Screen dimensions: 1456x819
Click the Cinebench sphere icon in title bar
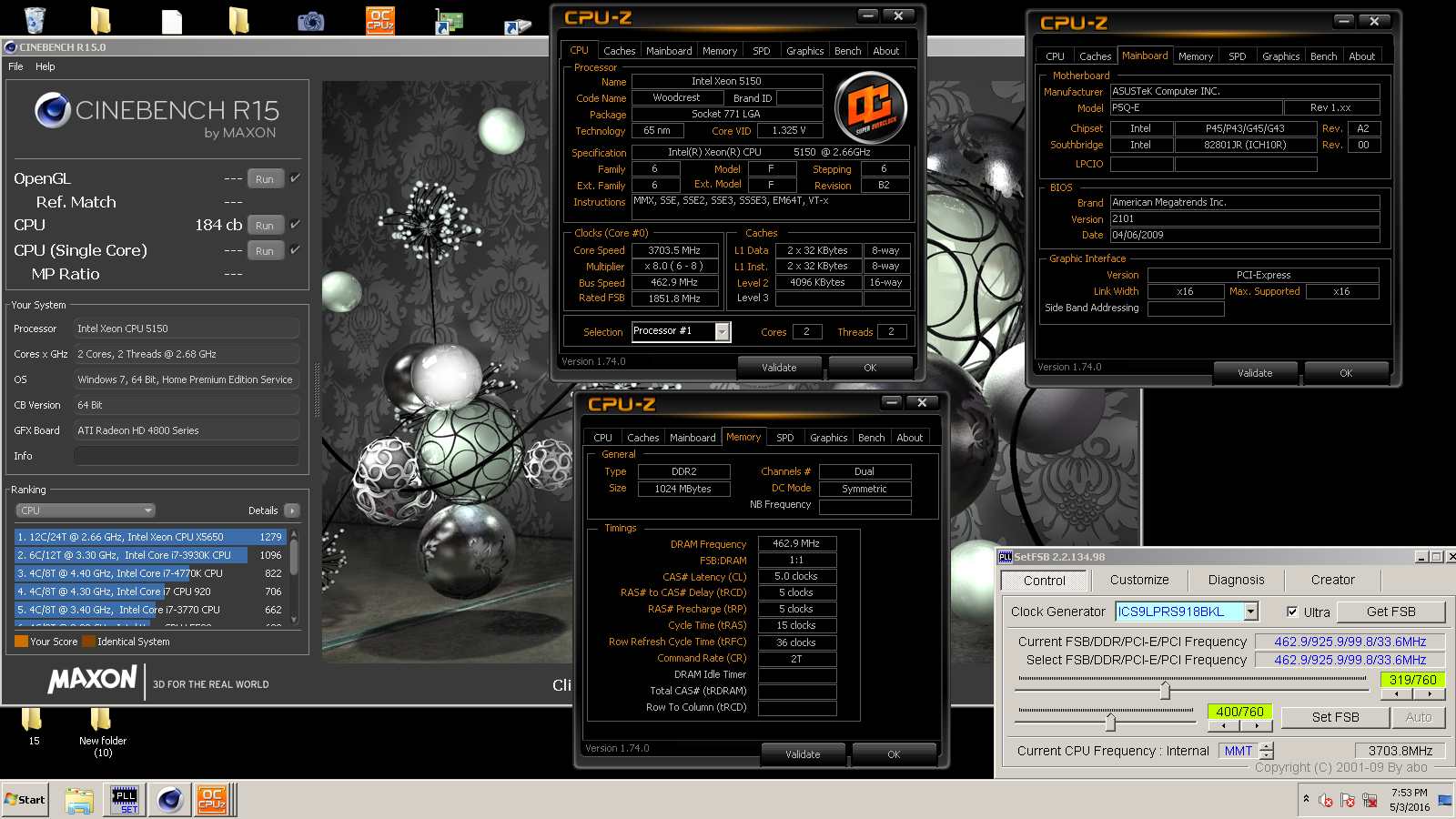tap(11, 47)
